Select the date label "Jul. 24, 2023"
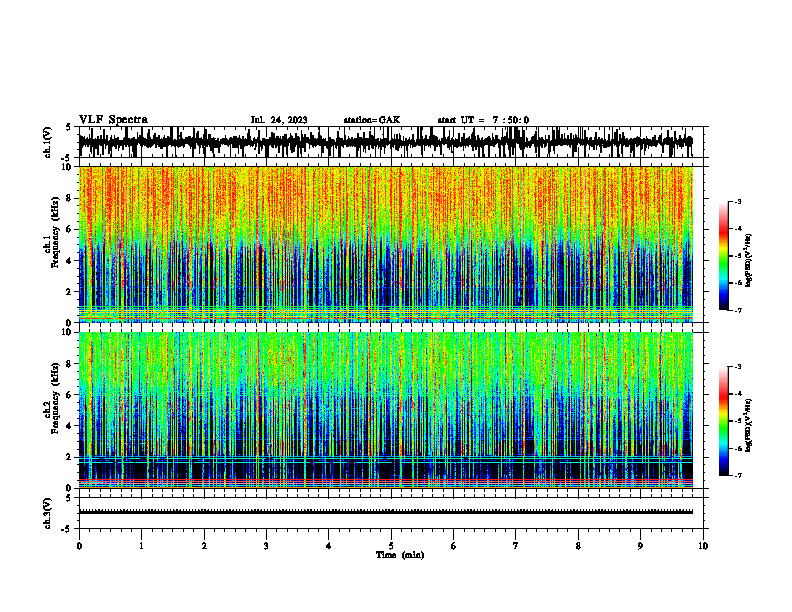This screenshot has width=792, height=612. [279, 120]
